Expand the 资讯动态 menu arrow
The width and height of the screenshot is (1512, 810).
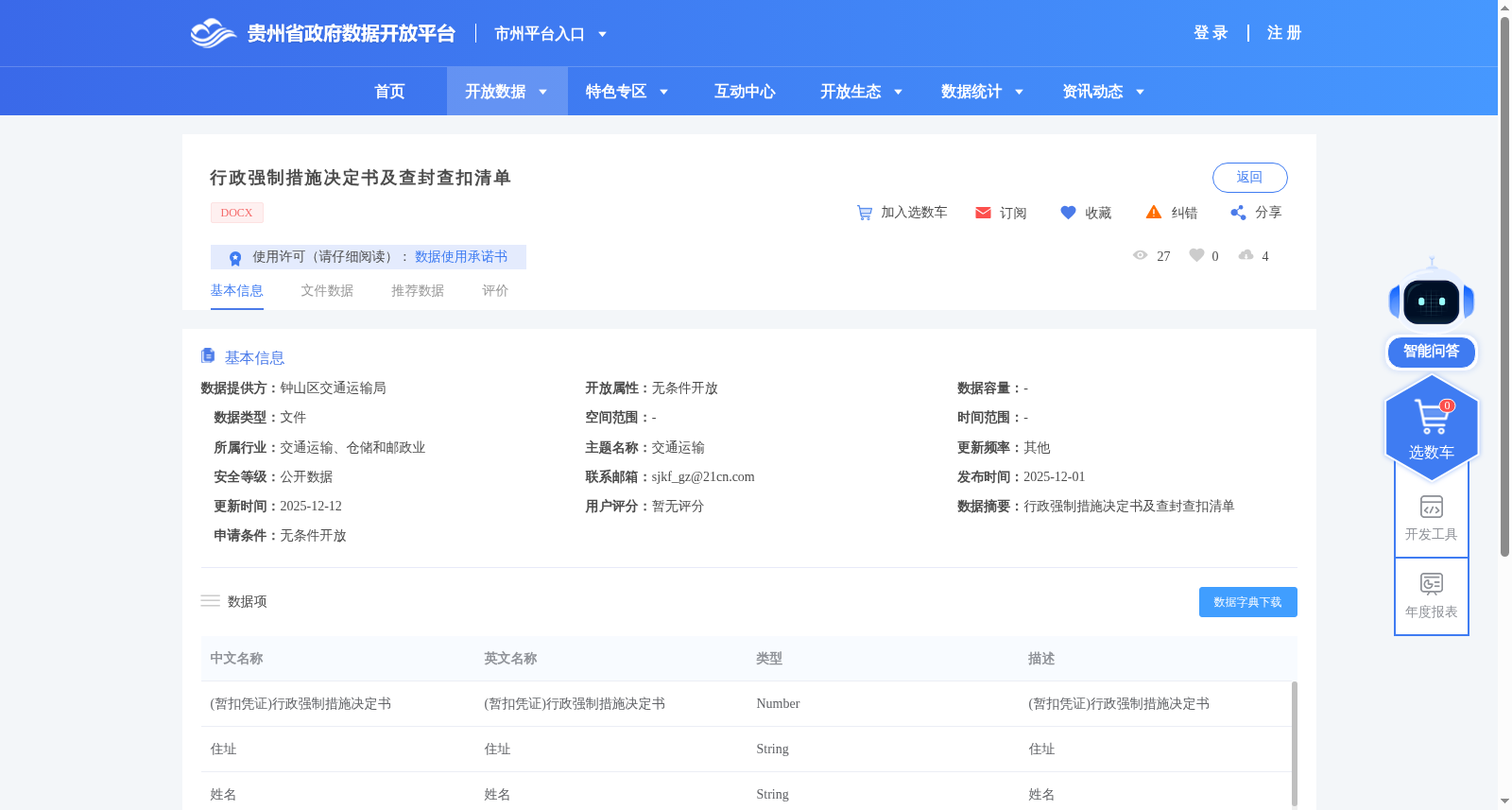point(1140,92)
